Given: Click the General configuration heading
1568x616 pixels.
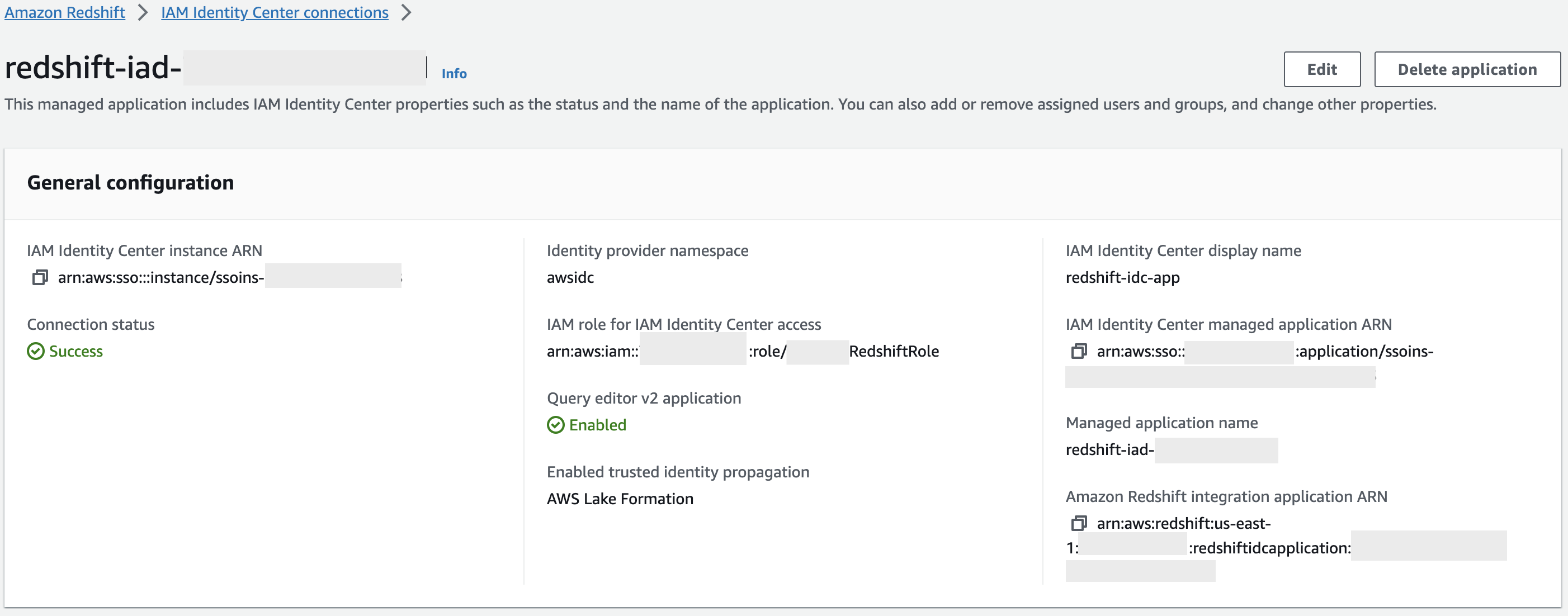Looking at the screenshot, I should pos(130,183).
